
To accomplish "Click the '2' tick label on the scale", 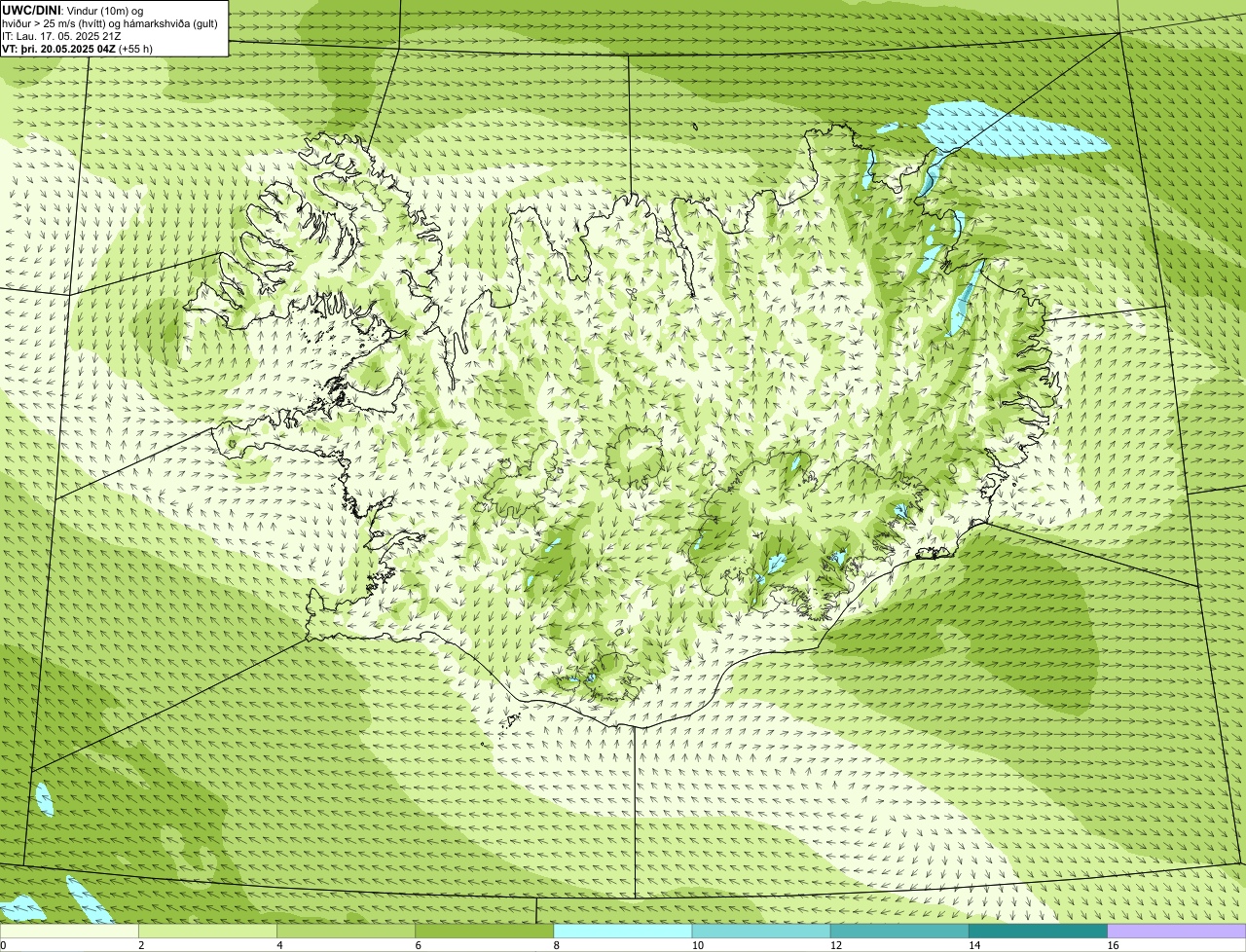I will 141,945.
